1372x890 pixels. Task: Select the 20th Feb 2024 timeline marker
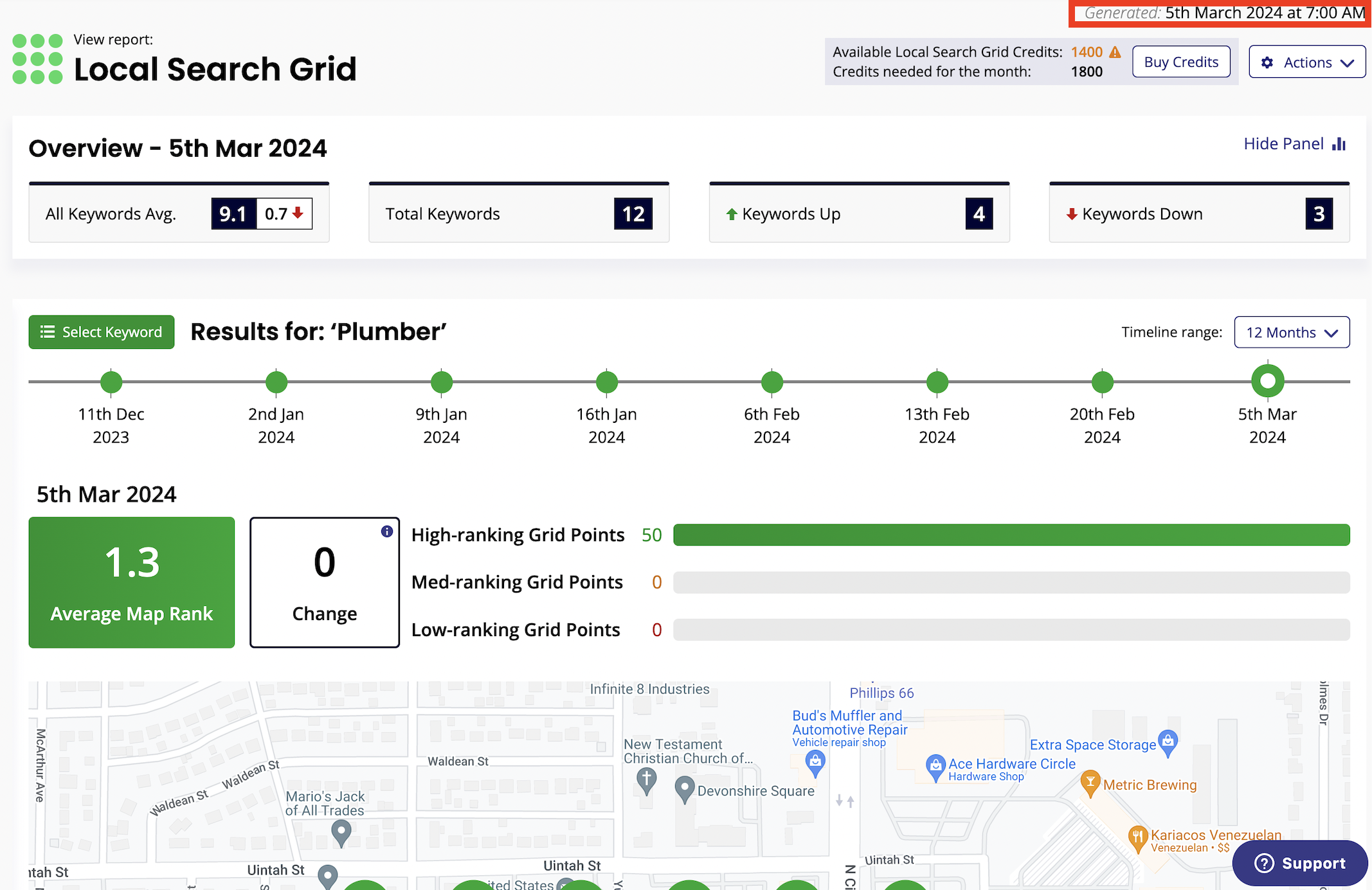1102,382
